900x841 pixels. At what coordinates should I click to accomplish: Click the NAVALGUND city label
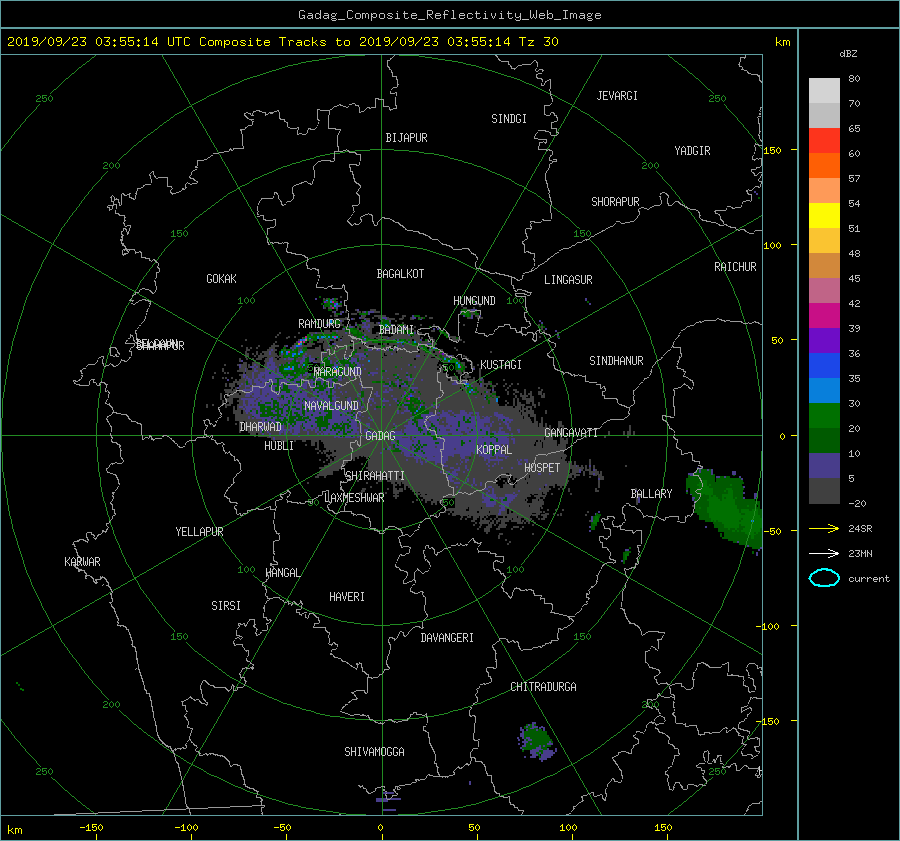(331, 405)
